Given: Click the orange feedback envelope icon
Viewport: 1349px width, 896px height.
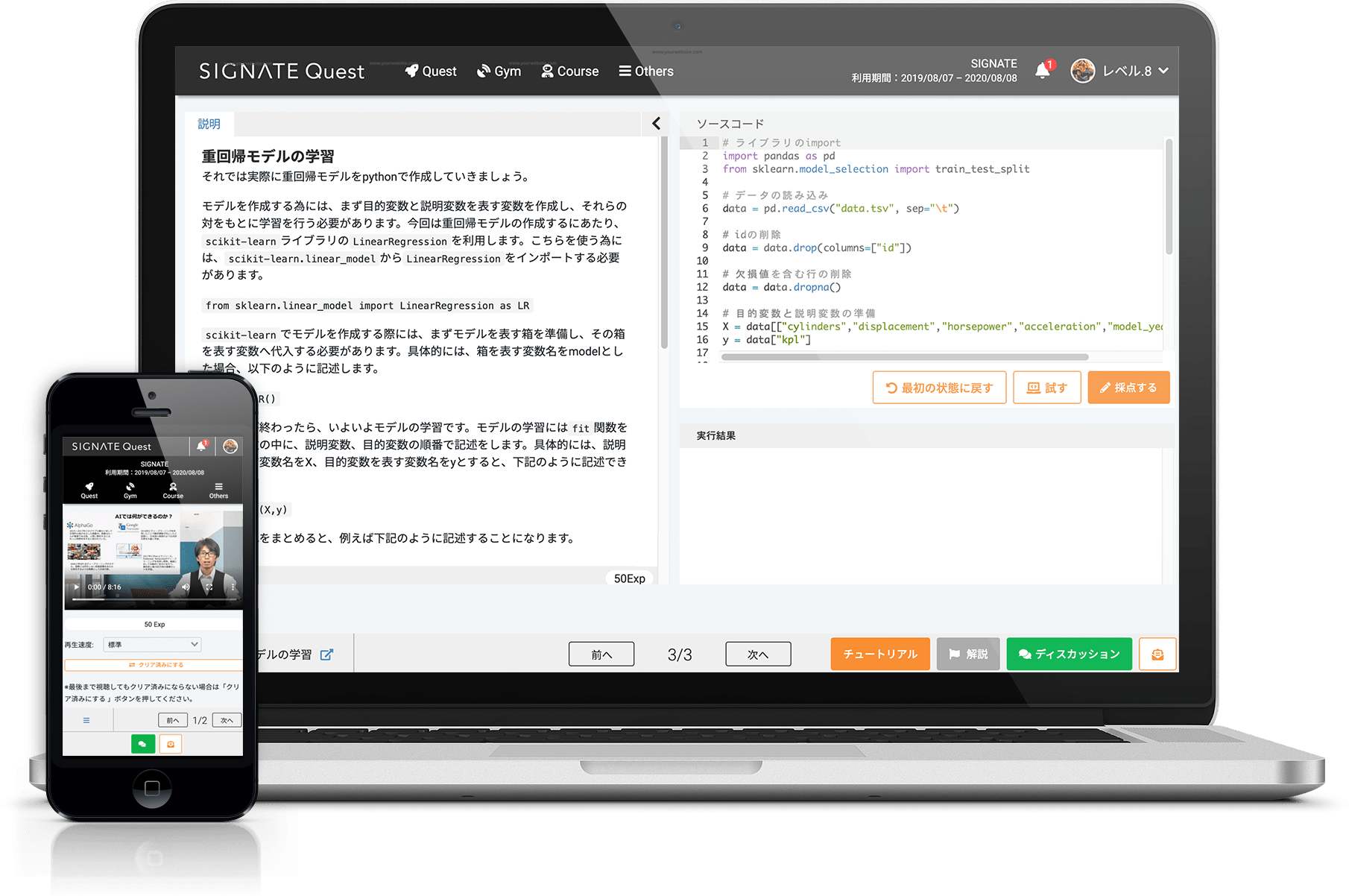Looking at the screenshot, I should (x=1157, y=654).
